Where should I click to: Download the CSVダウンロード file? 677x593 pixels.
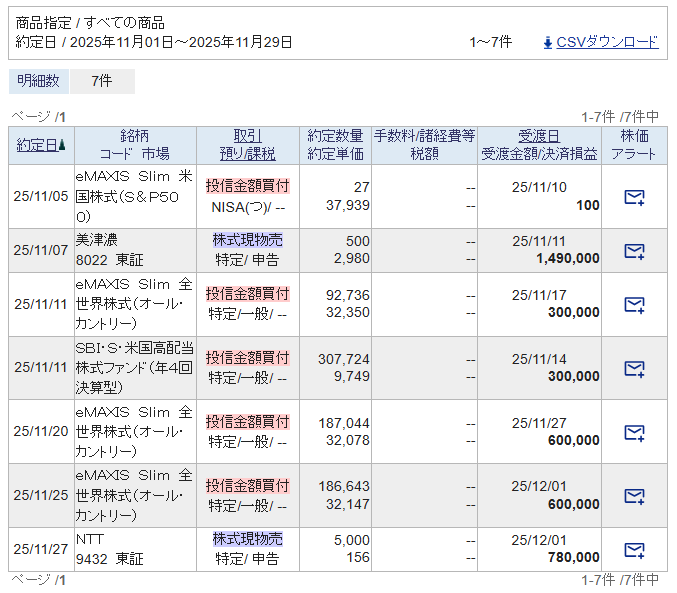coord(607,42)
